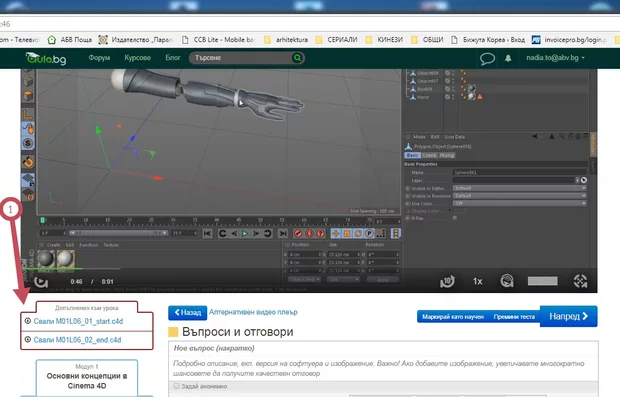Toggle the scale keyframe orange square icon
620x397 pixels.
[x=347, y=234]
